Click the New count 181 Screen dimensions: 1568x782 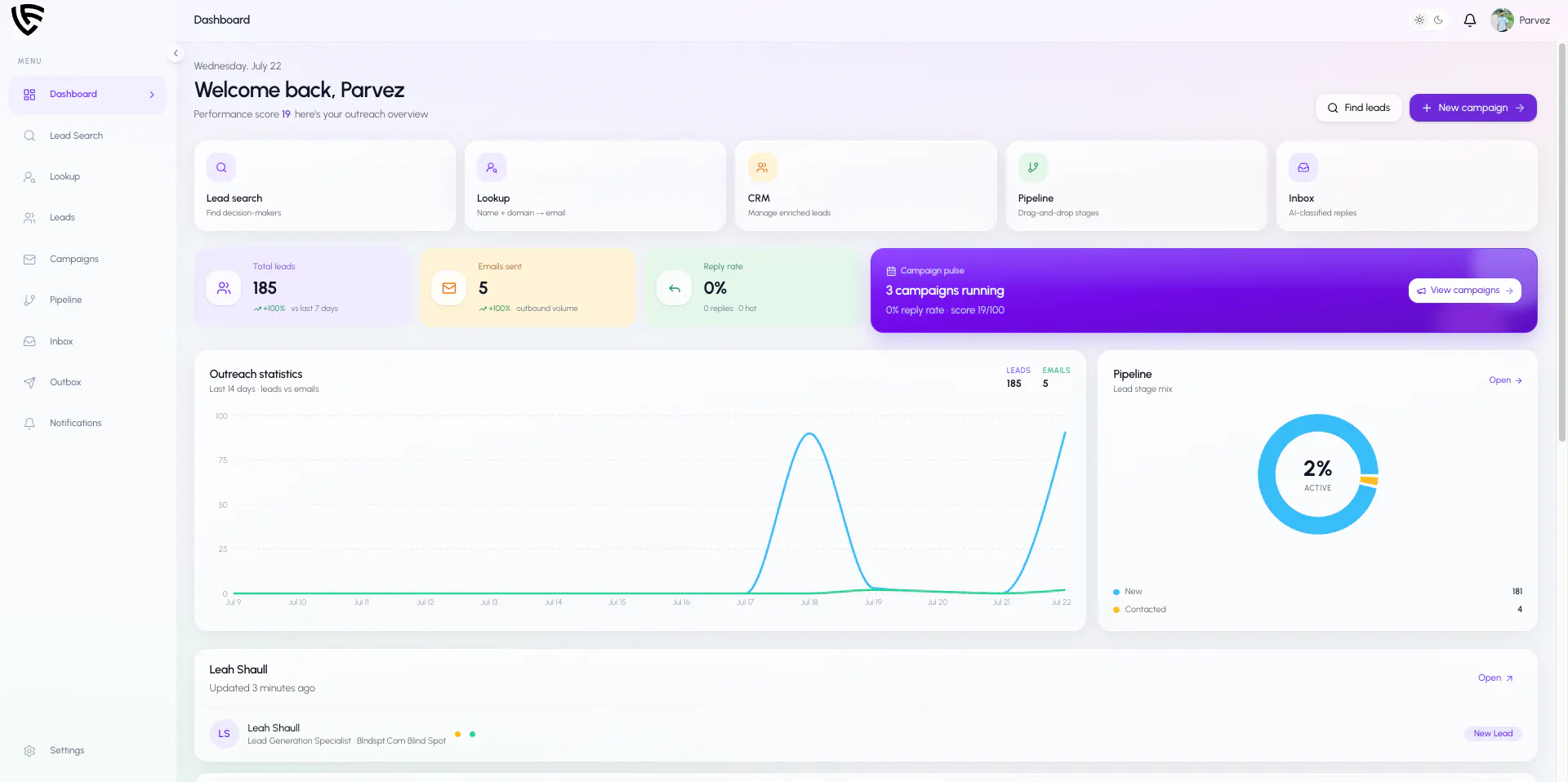tap(1517, 592)
